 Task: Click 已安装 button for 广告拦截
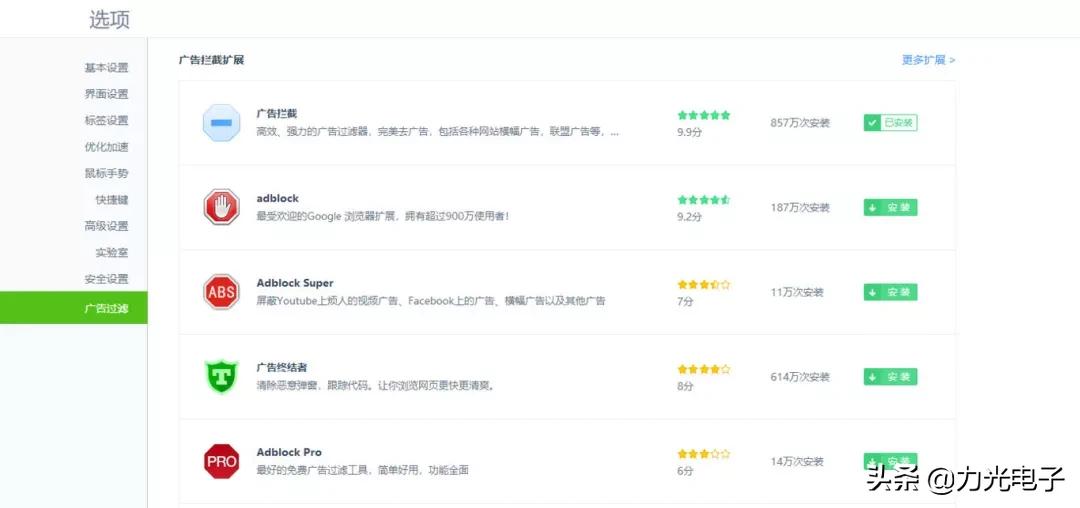pyautogui.click(x=891, y=123)
